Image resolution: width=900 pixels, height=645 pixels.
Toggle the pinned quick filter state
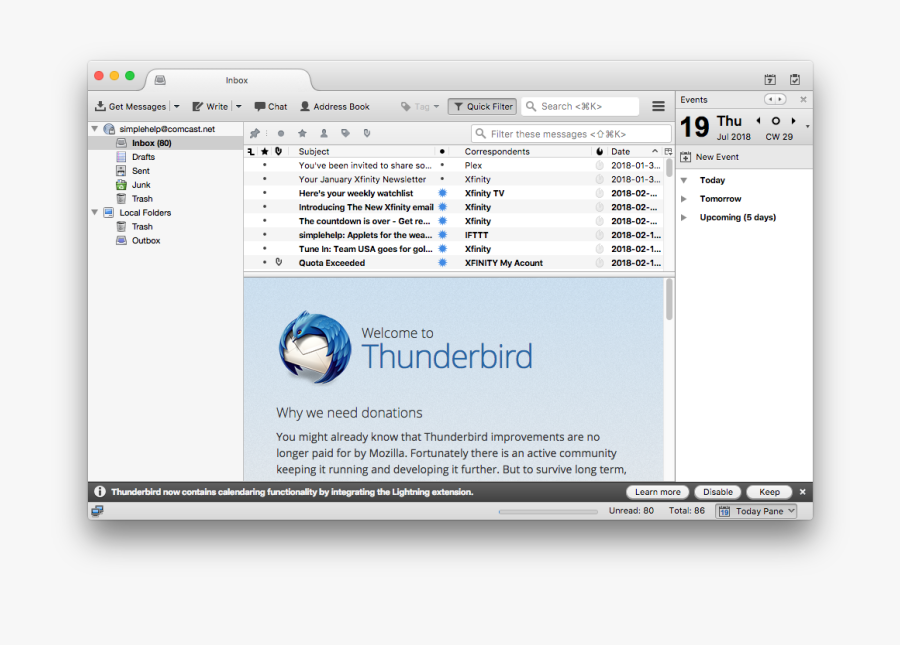click(256, 132)
